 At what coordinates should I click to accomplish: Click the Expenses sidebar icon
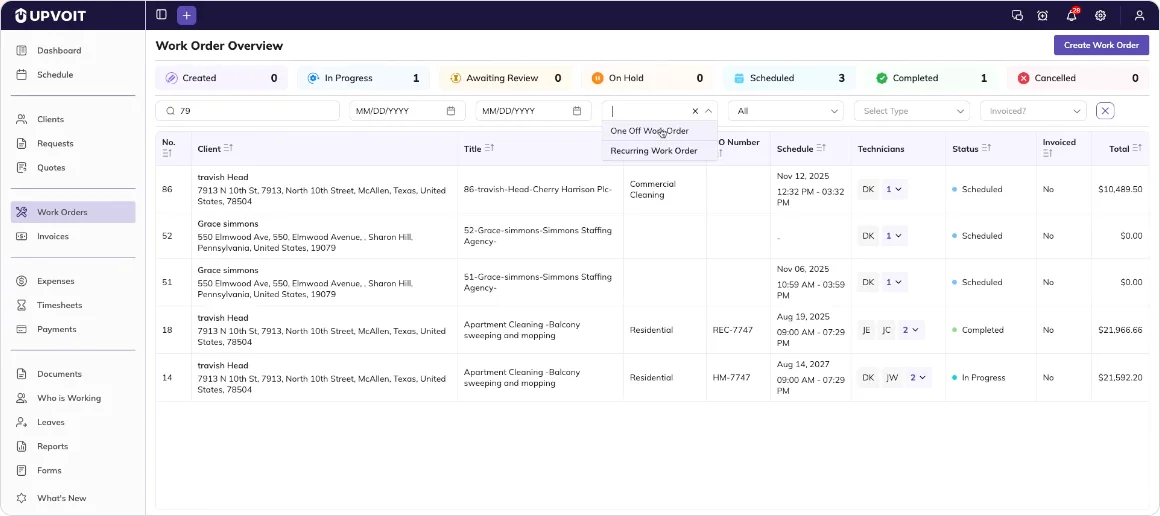click(x=21, y=281)
